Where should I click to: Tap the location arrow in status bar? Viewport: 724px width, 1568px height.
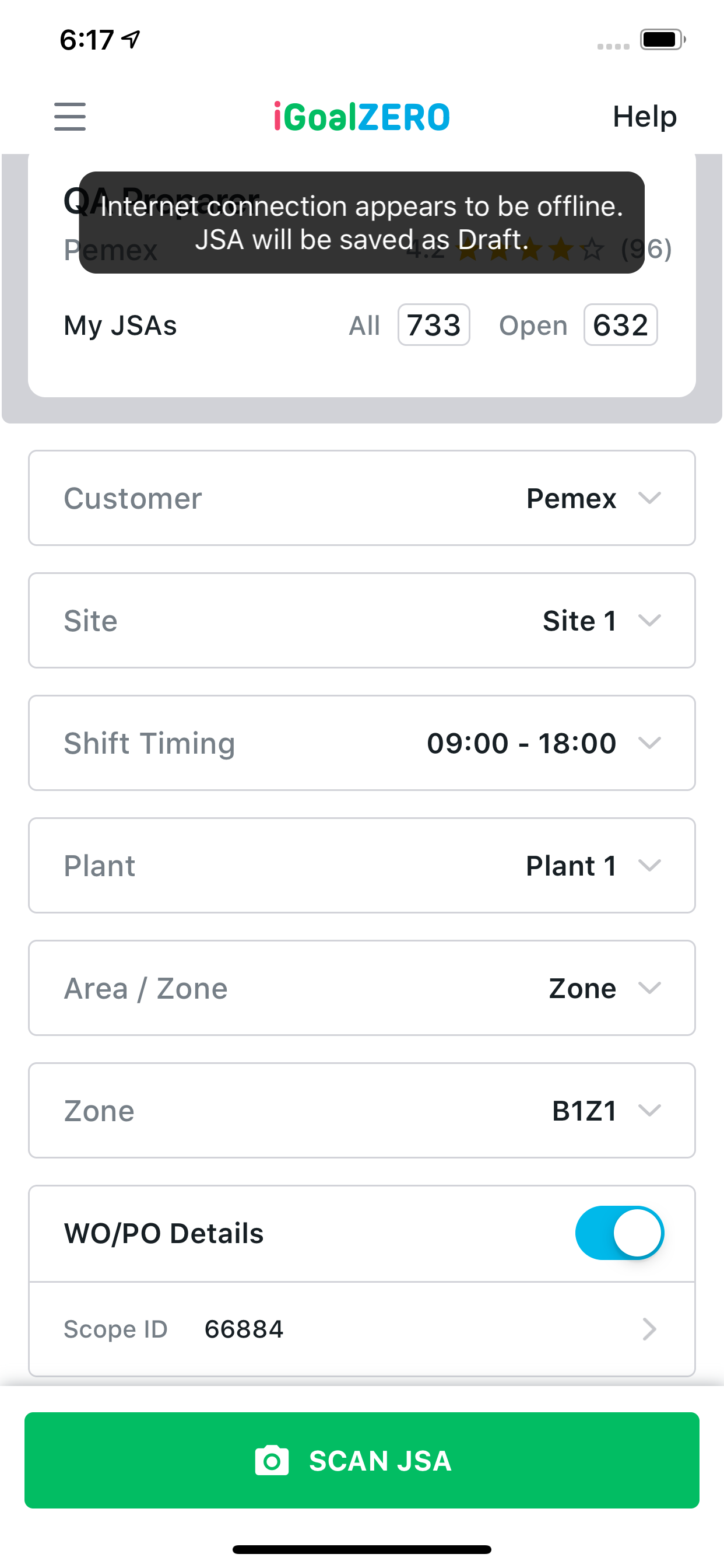click(131, 40)
